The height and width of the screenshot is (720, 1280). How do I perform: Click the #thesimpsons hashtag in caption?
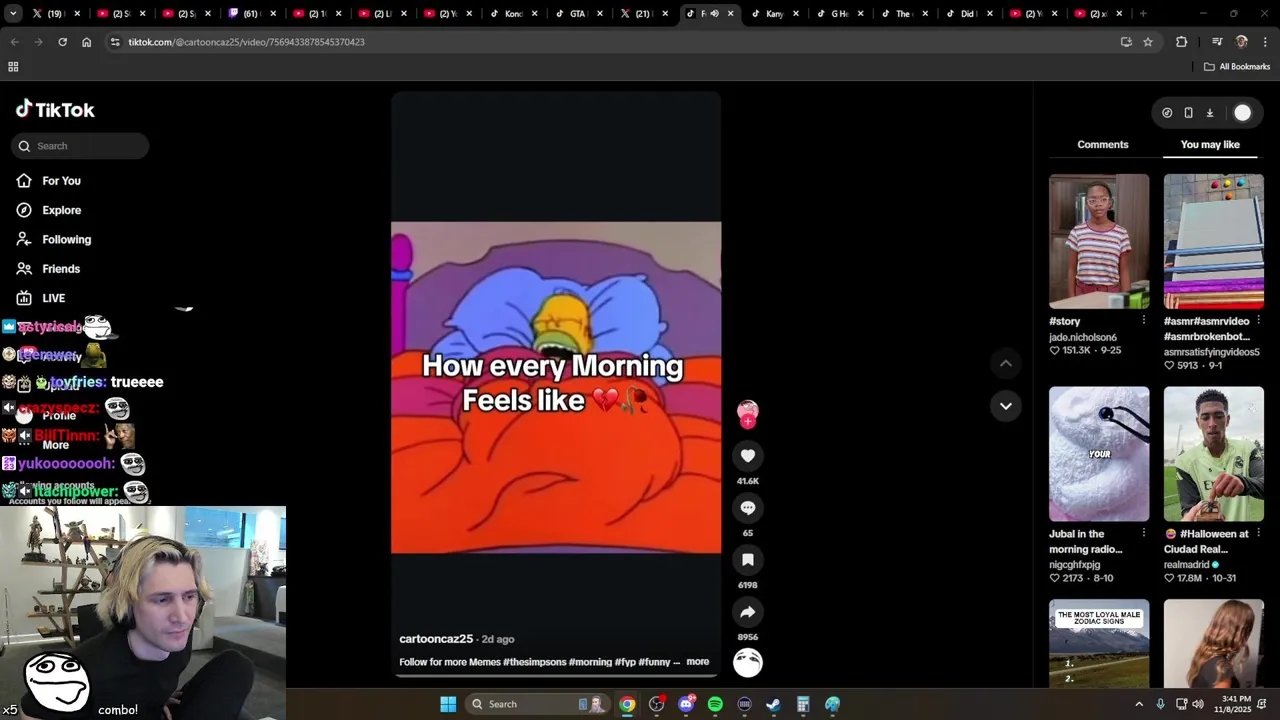pyautogui.click(x=534, y=662)
